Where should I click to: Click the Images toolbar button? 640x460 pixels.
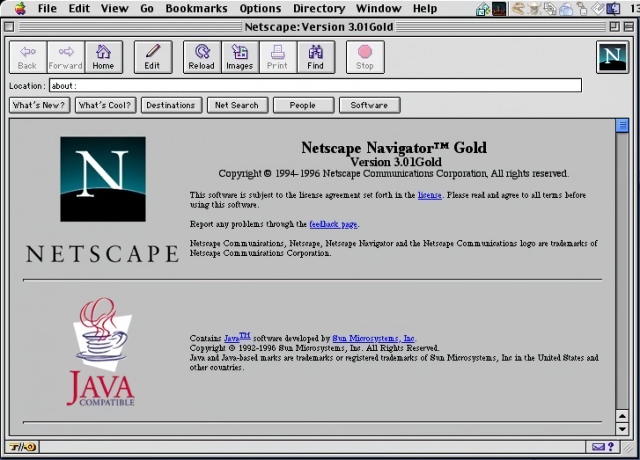click(239, 57)
